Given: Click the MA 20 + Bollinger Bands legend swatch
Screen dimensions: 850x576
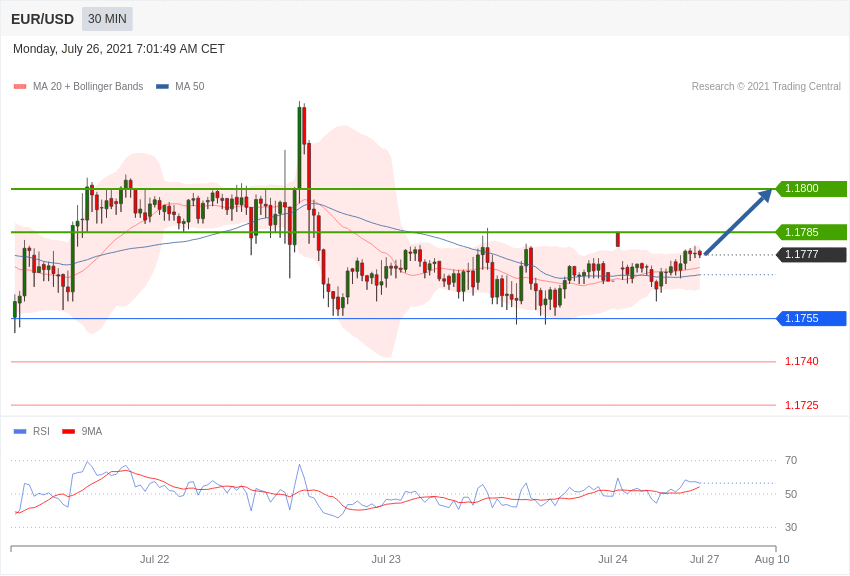Looking at the screenshot, I should click(x=20, y=87).
